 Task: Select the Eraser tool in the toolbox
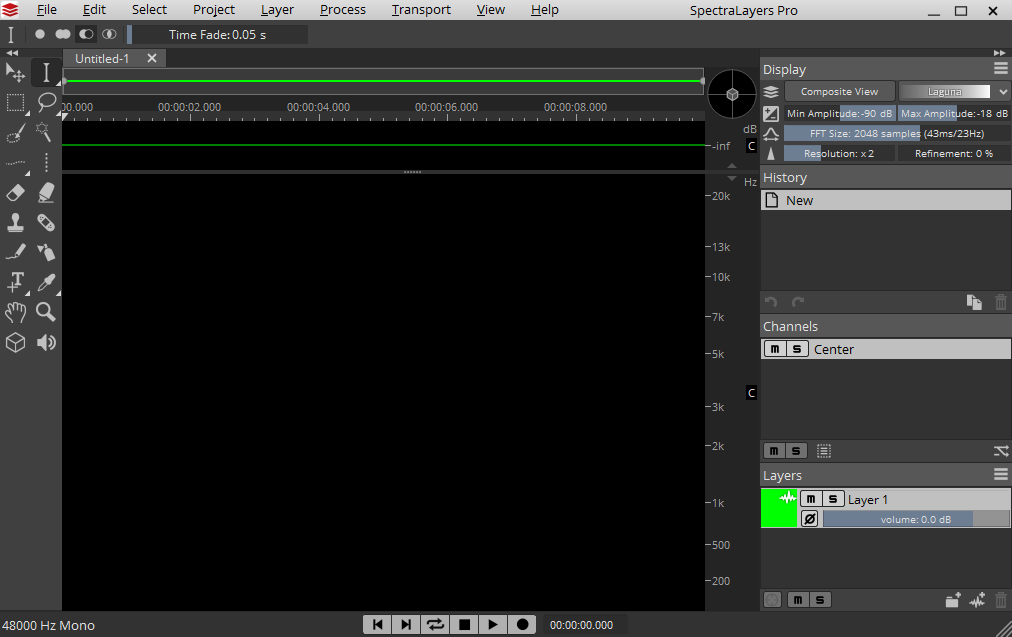(x=16, y=192)
